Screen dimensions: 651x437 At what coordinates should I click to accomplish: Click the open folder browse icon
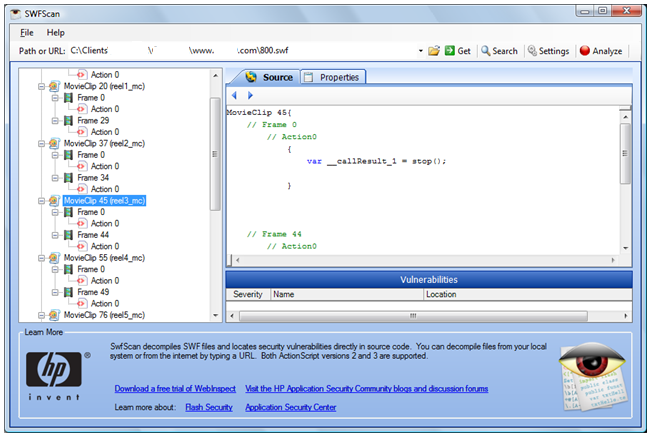[434, 51]
